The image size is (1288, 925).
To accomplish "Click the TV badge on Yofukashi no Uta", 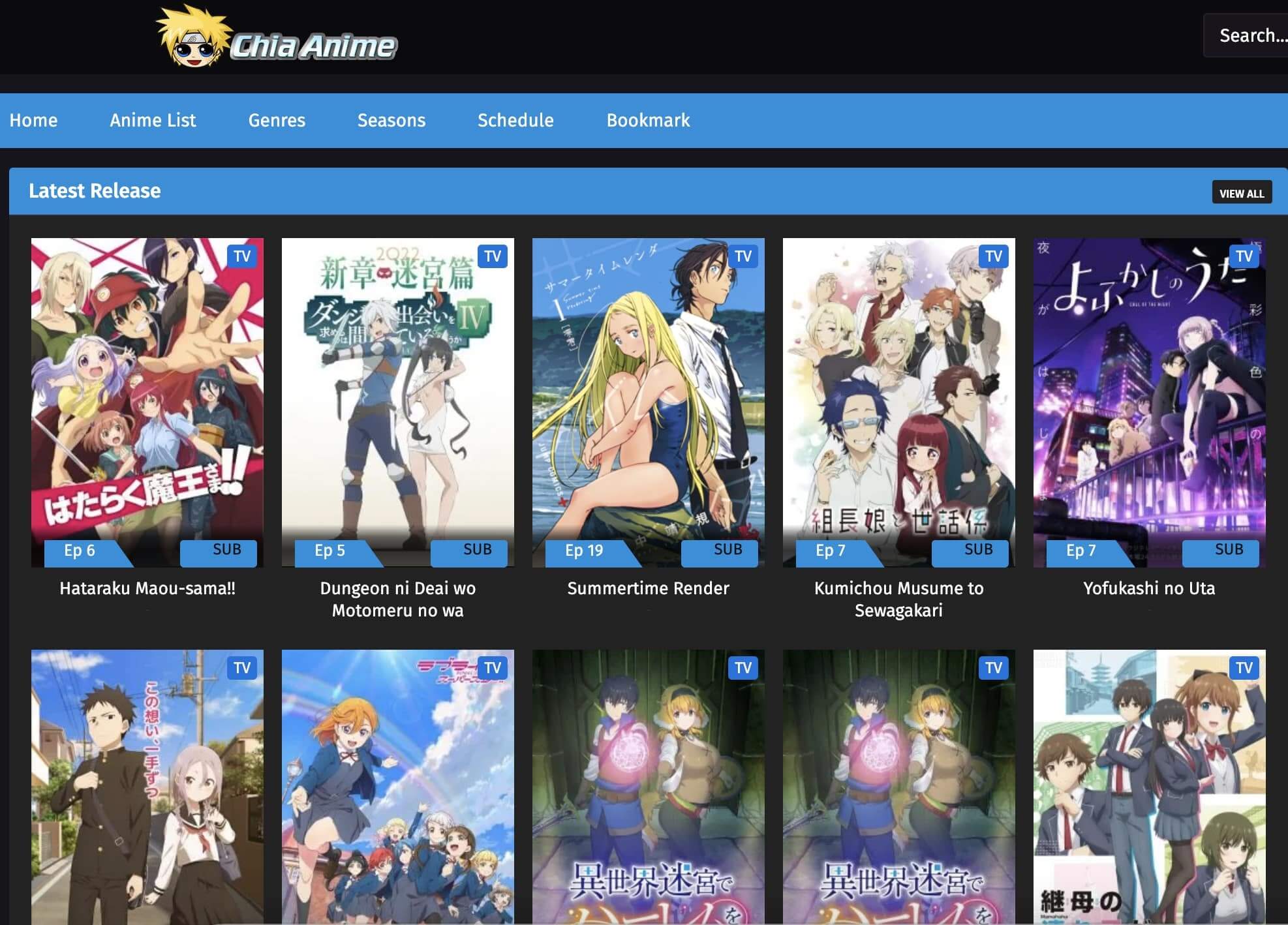I will [x=1244, y=256].
